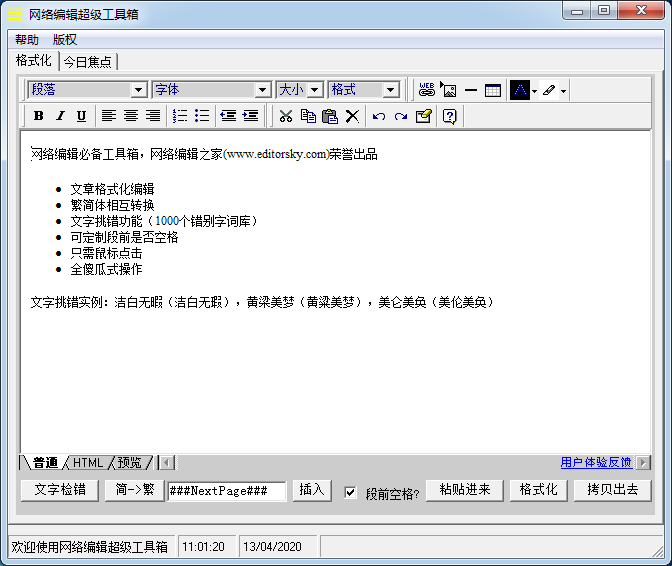Viewport: 672px width, 566px height.
Task: Copy selection with the copy icon
Action: [308, 116]
